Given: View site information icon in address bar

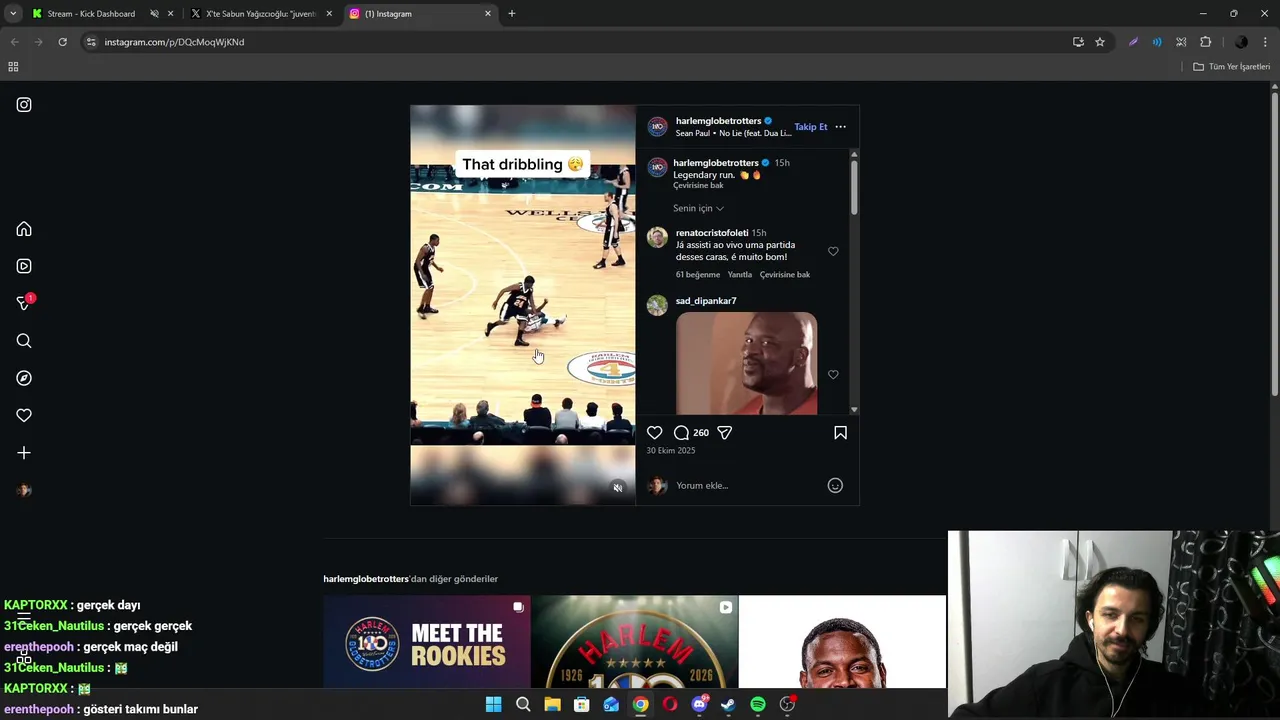Looking at the screenshot, I should click(x=91, y=42).
